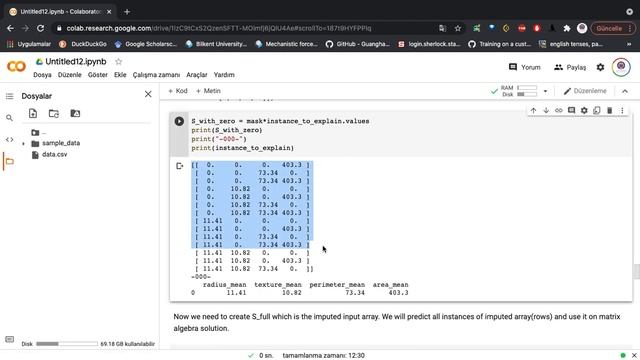Open Chrome extensions puzzle icon
Image resolution: width=640 pixels, height=360 pixels.
pyautogui.click(x=567, y=28)
